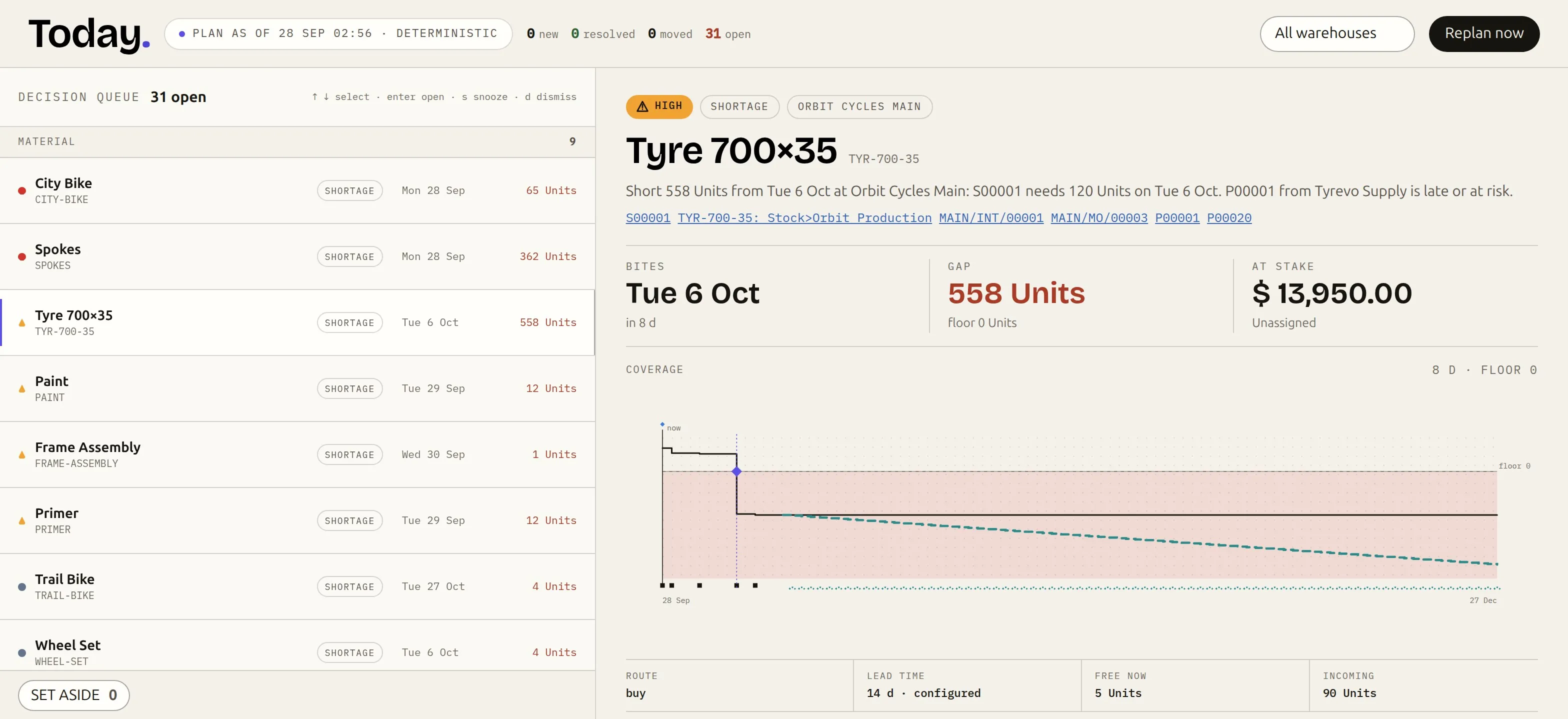The height and width of the screenshot is (719, 1568).
Task: Open the P00020 purchase order link
Action: 1229,218
